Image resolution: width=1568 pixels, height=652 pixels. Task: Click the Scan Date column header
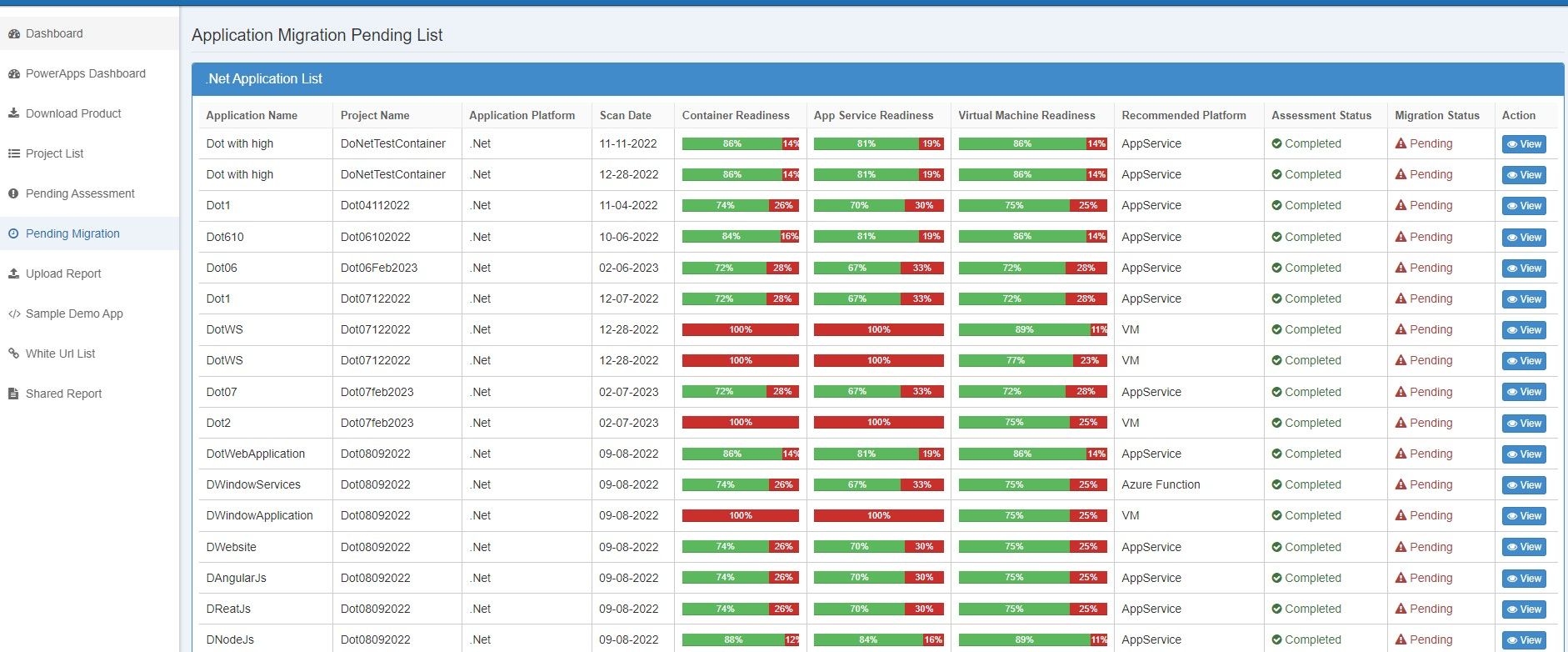(626, 115)
